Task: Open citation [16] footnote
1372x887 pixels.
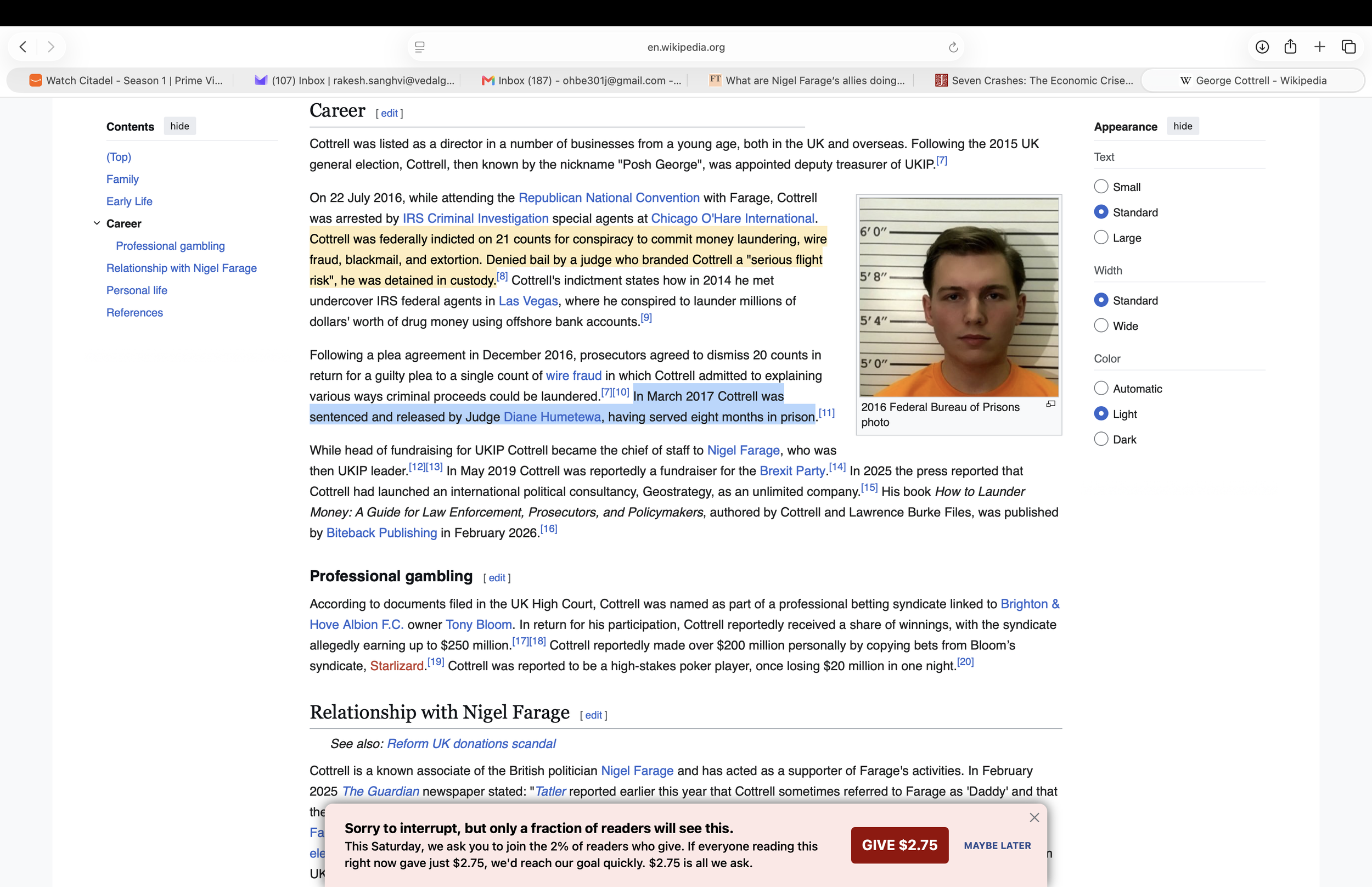Action: tap(549, 529)
